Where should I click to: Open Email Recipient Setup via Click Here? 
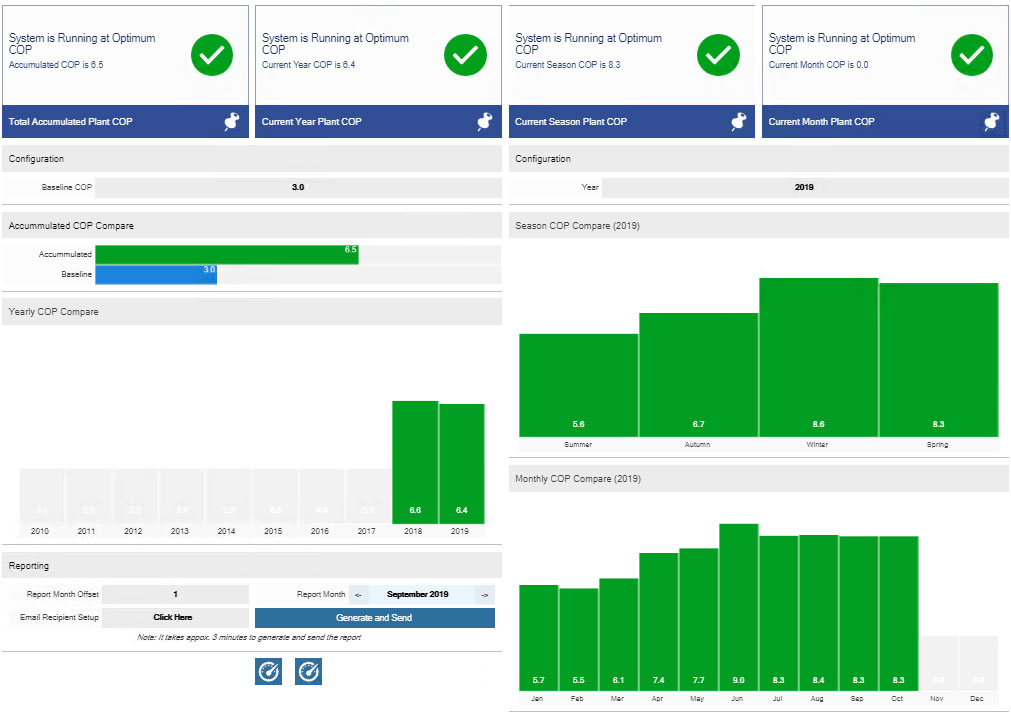[x=174, y=618]
